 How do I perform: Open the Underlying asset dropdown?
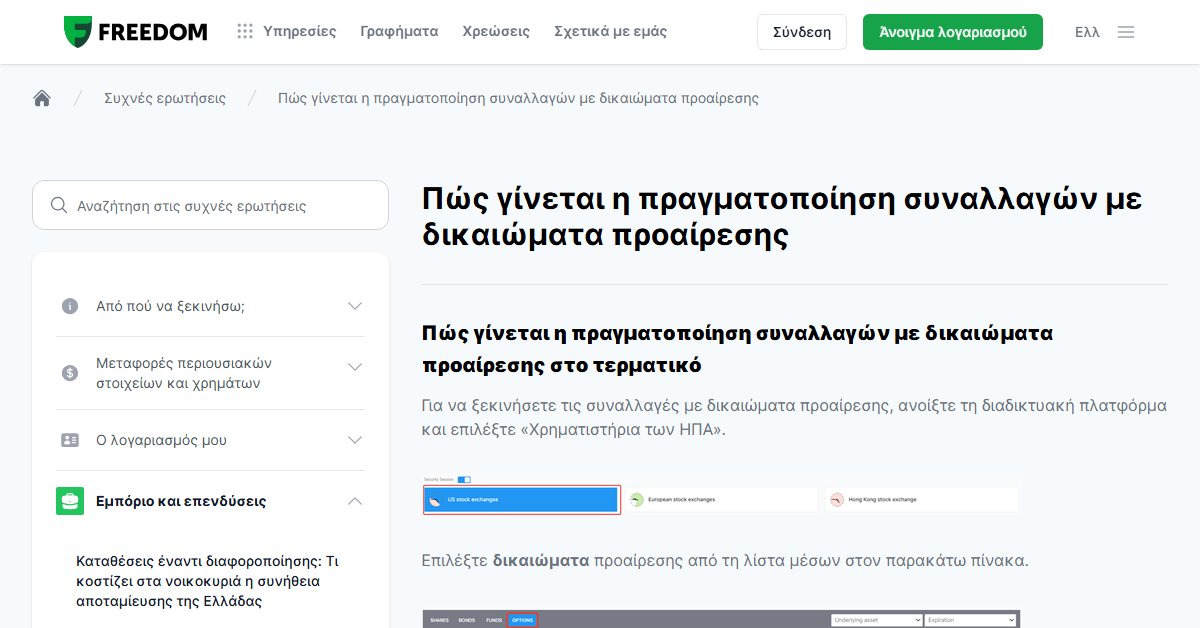[x=876, y=620]
